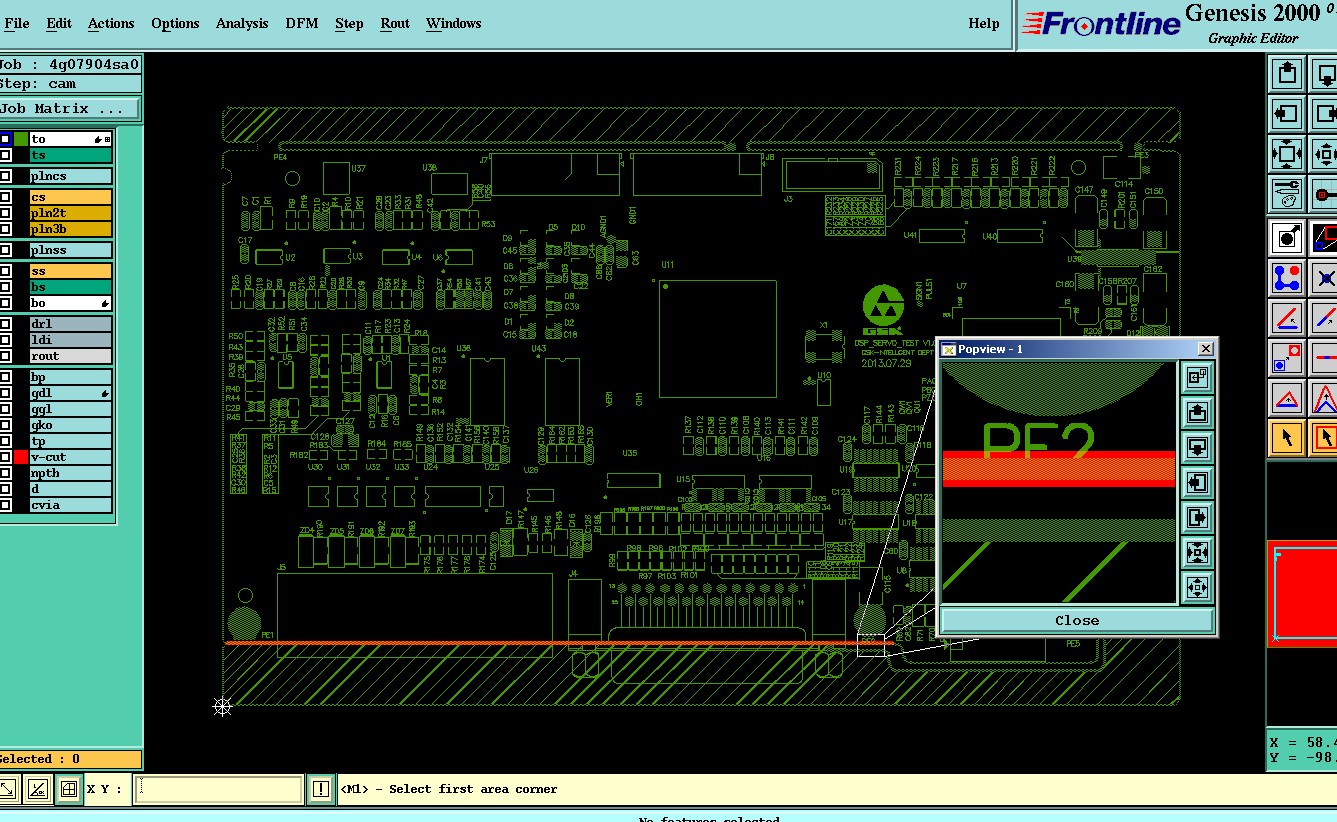Select the yellow arrow single-select tool

pos(1287,438)
